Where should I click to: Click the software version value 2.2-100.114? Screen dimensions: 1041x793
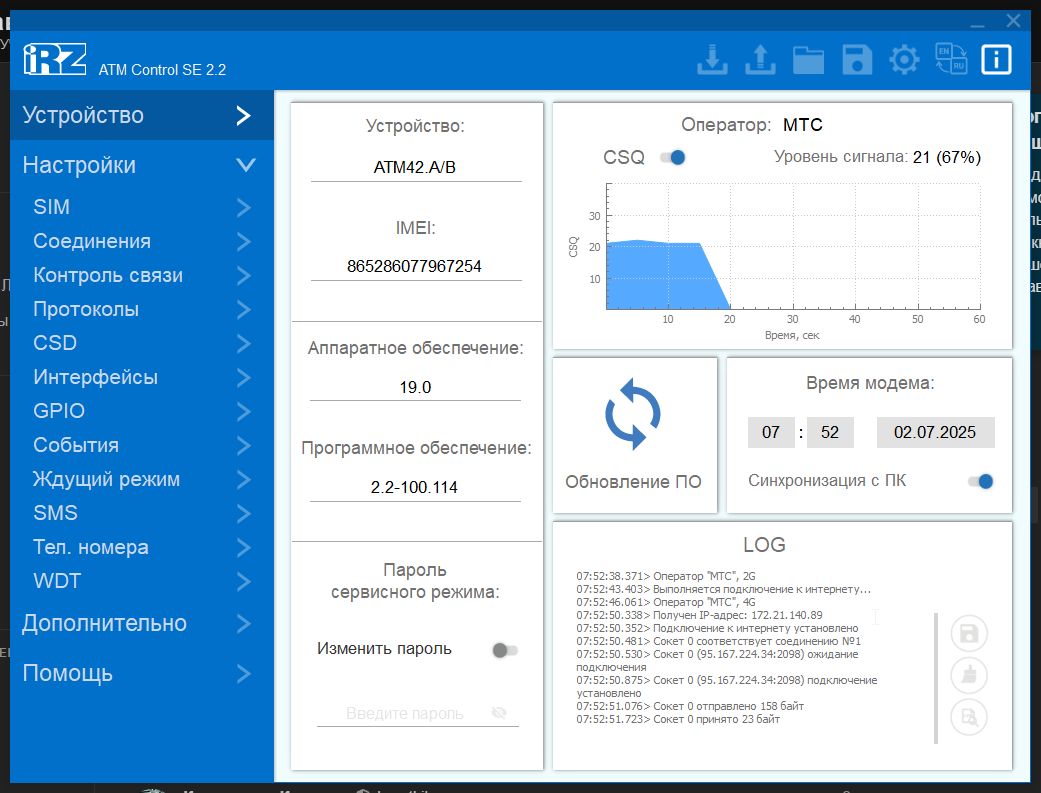point(414,487)
